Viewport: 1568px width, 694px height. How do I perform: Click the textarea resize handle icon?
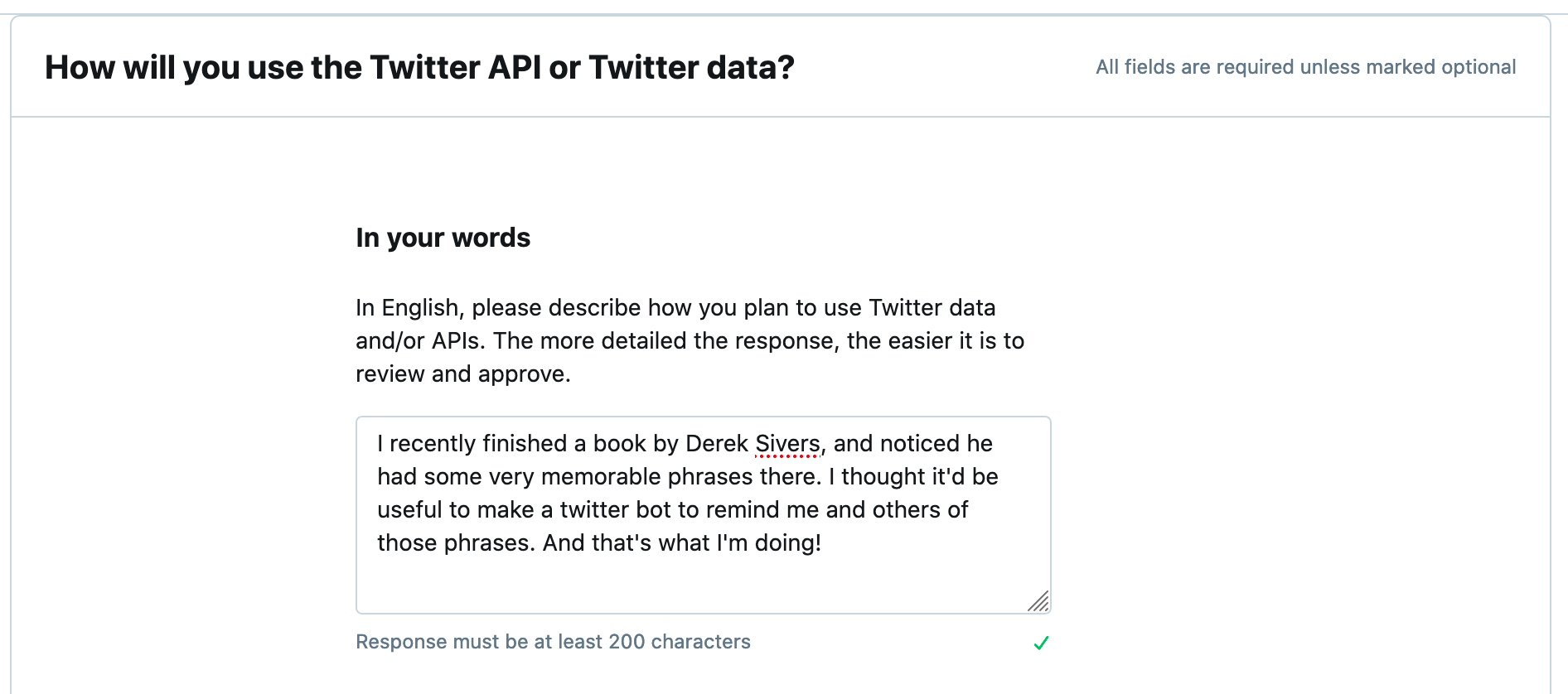point(1038,601)
